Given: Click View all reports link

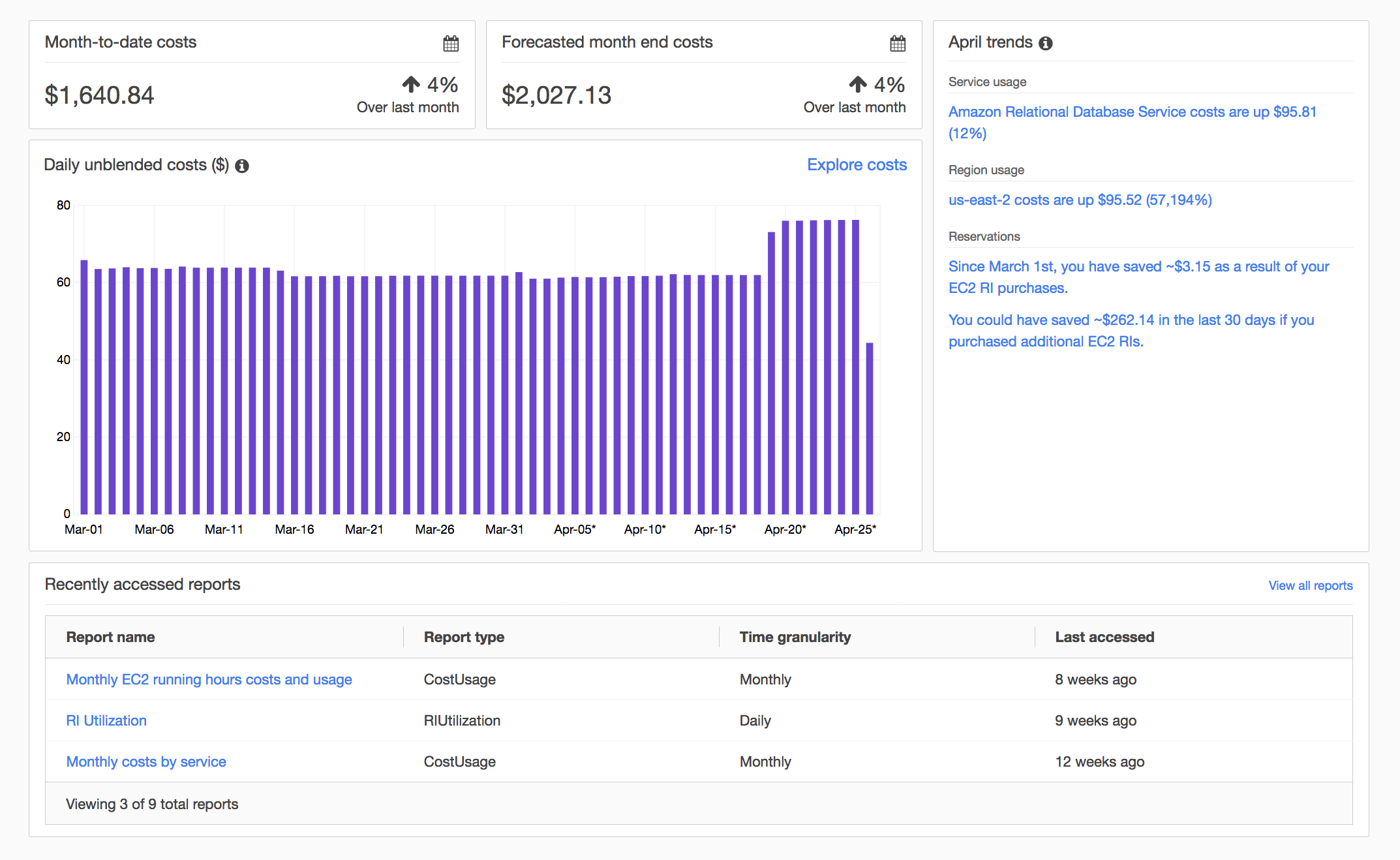Looking at the screenshot, I should click(1310, 585).
